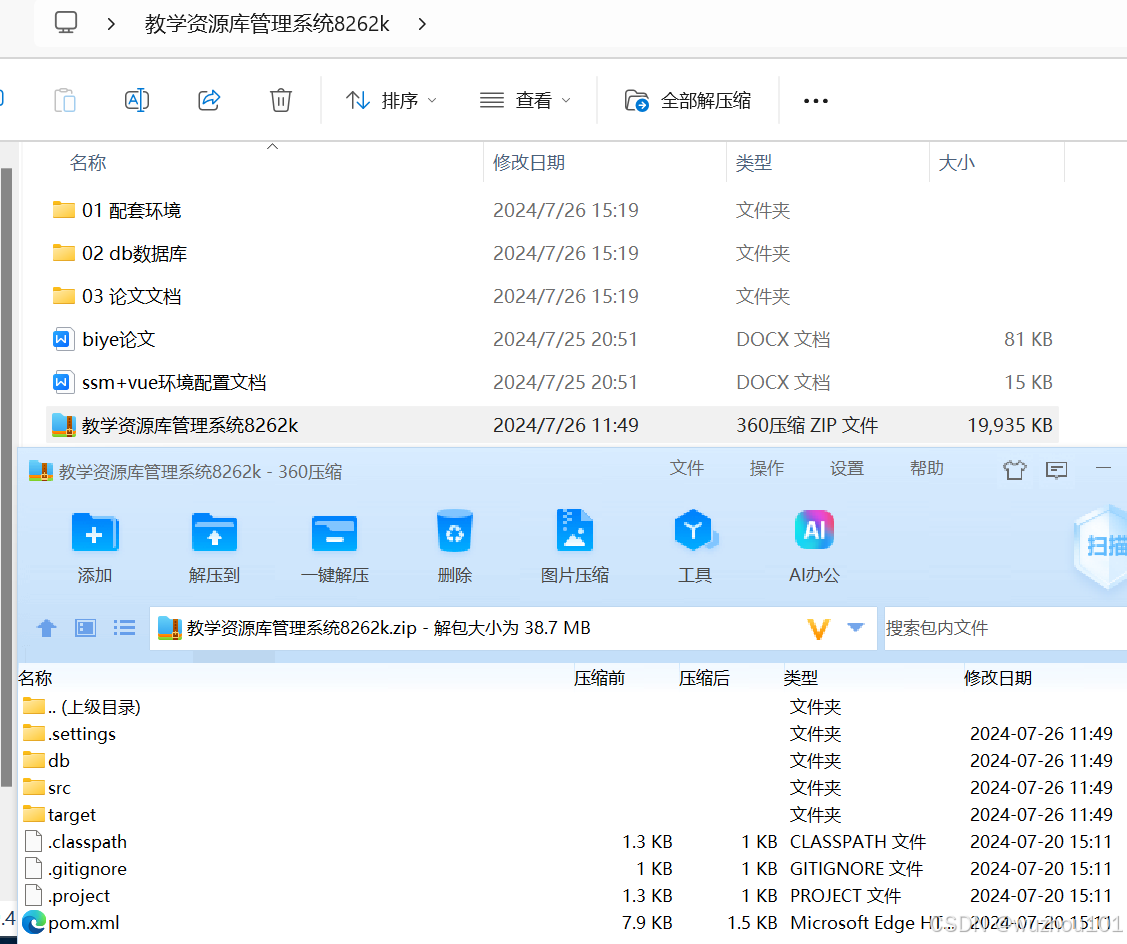Screen dimensions: 1127x944
Task: Open 文件 menu in 360压缩
Action: (x=686, y=469)
